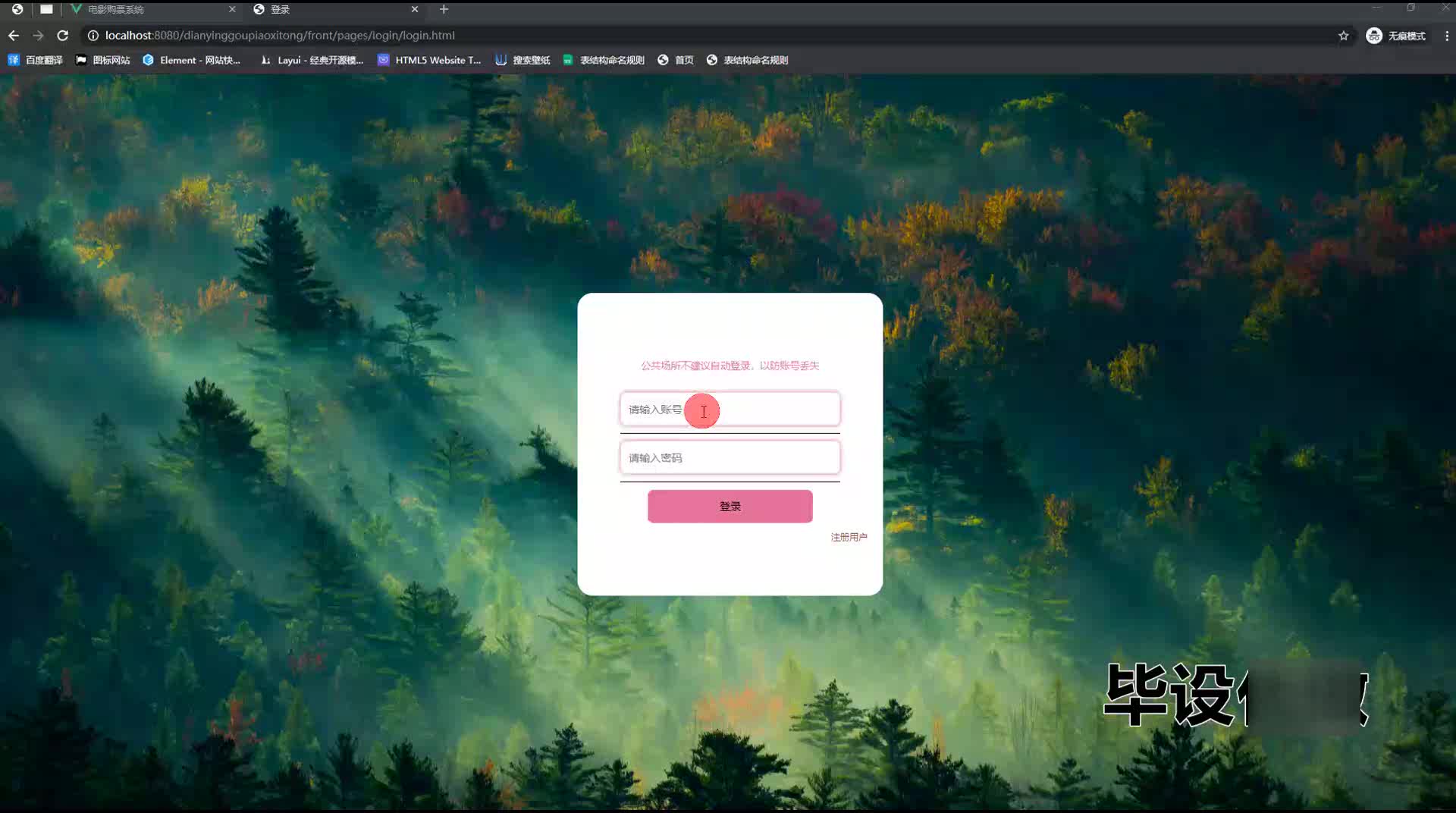
Task: Open the browser three-dot menu
Action: [1446, 36]
